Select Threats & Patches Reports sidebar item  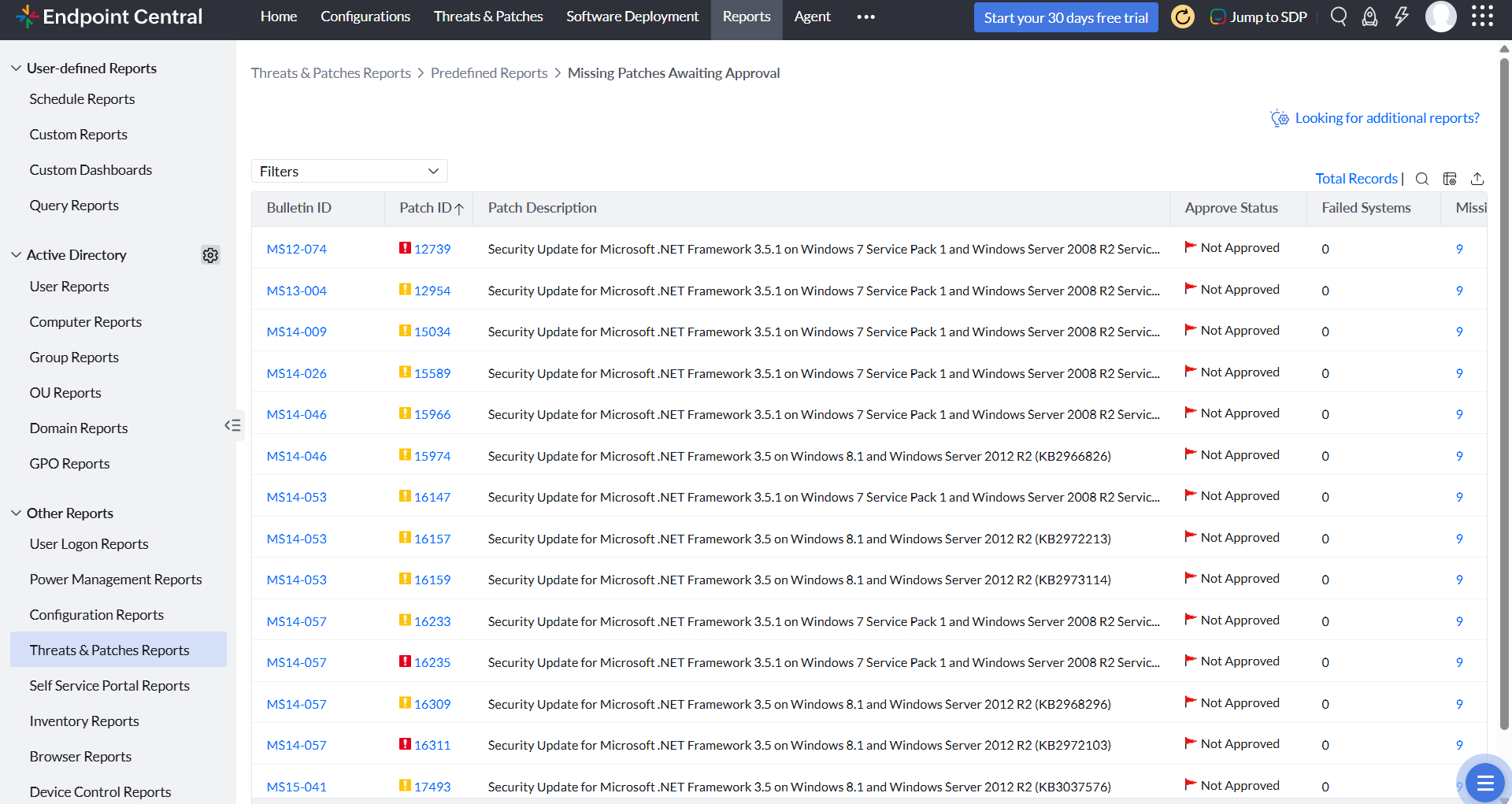pos(118,650)
